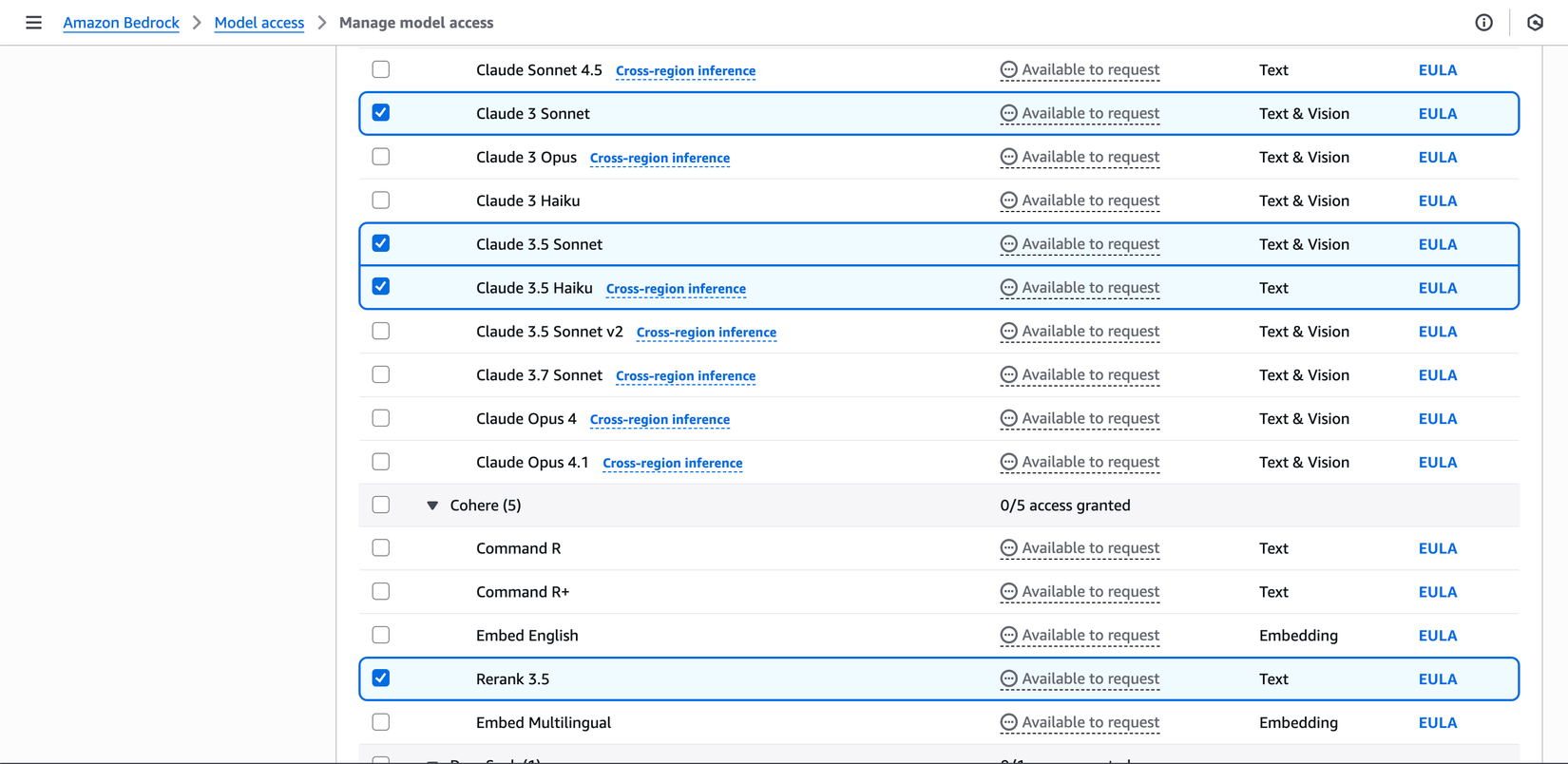The height and width of the screenshot is (764, 1568).
Task: Uncheck the Rerank 3.5 checkbox
Action: pyautogui.click(x=381, y=678)
